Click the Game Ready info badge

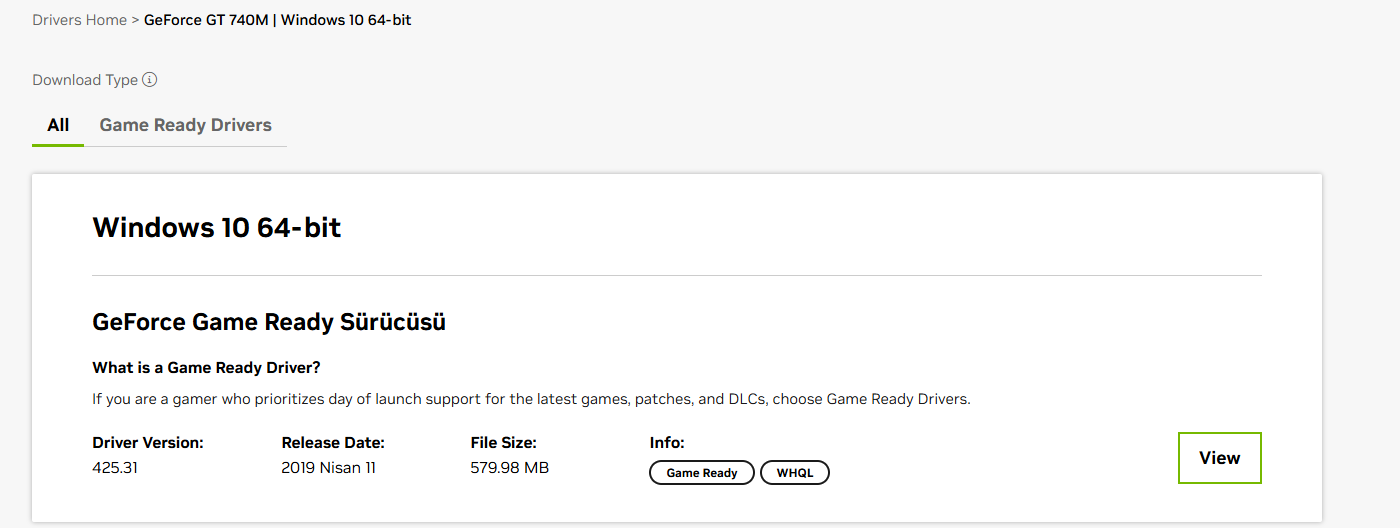click(x=702, y=473)
